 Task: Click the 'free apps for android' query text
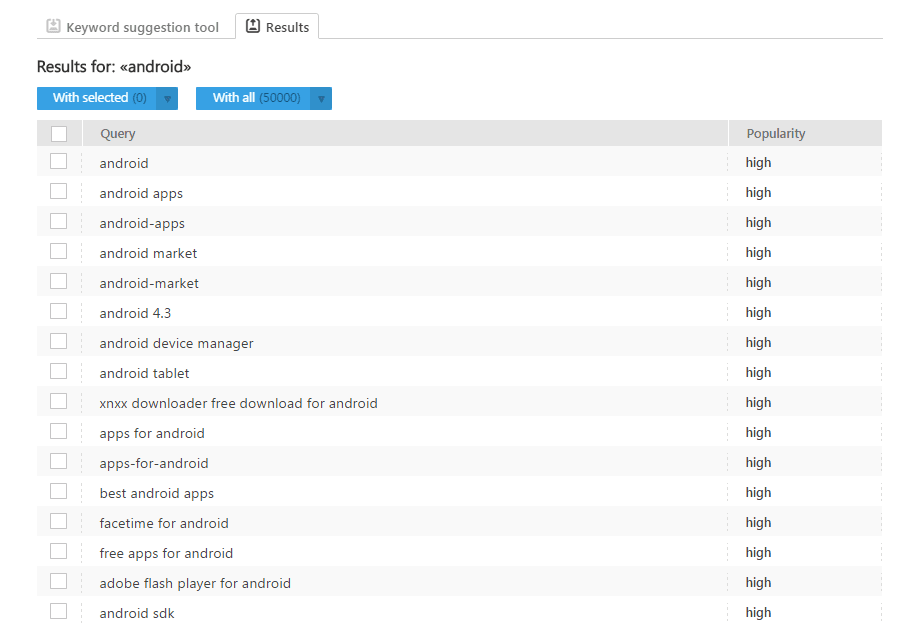(166, 554)
